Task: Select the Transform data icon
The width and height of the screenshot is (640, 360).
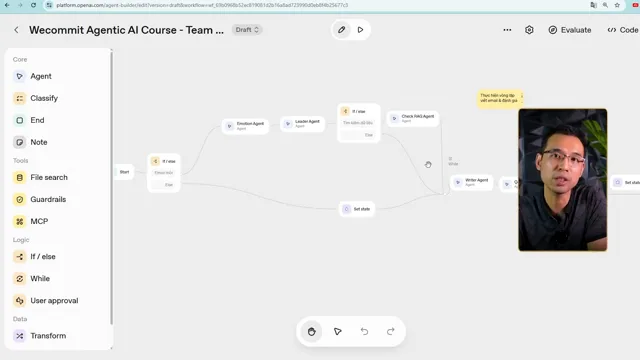Action: pos(19,336)
